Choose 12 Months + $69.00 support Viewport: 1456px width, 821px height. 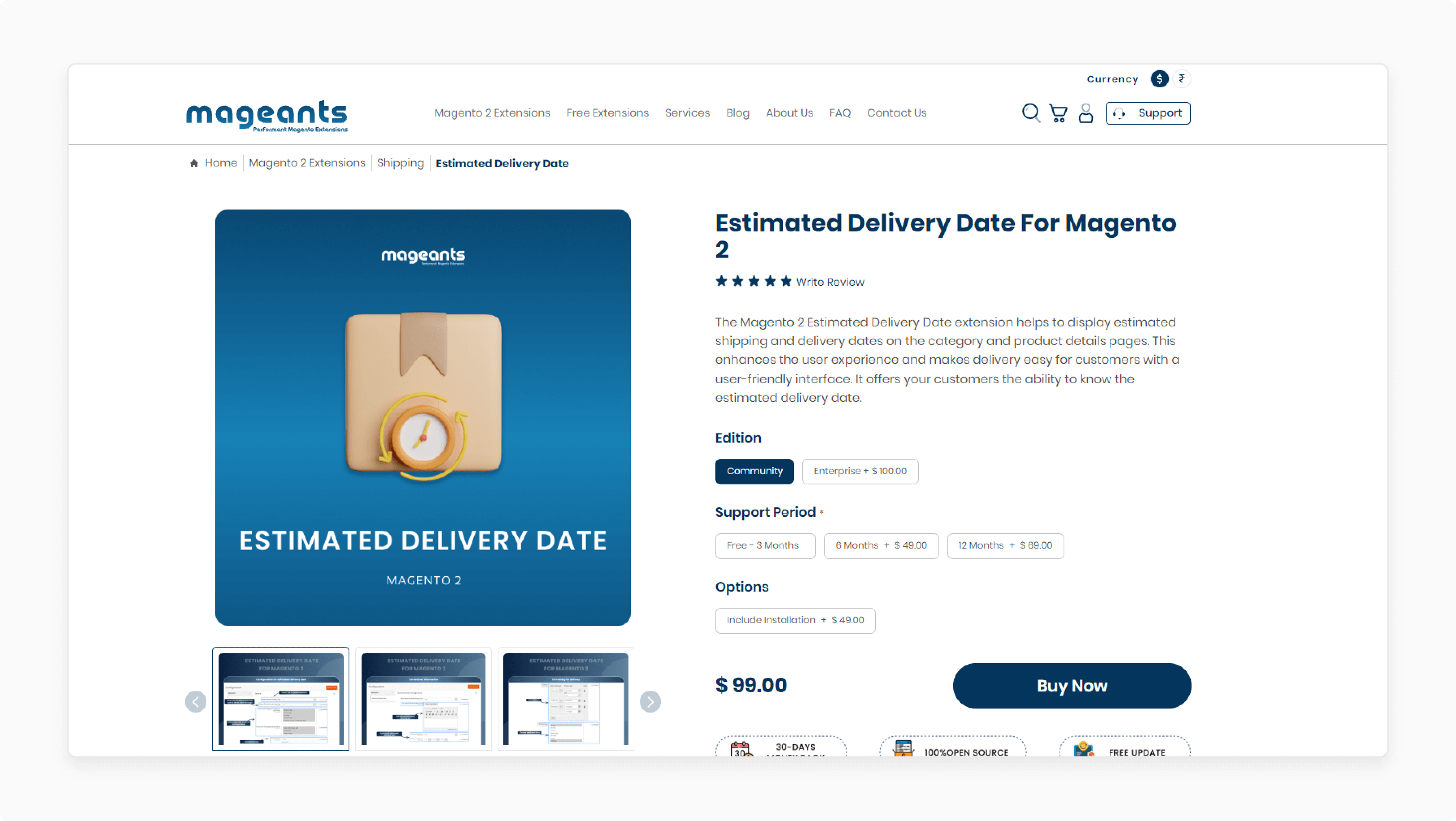tap(1005, 546)
